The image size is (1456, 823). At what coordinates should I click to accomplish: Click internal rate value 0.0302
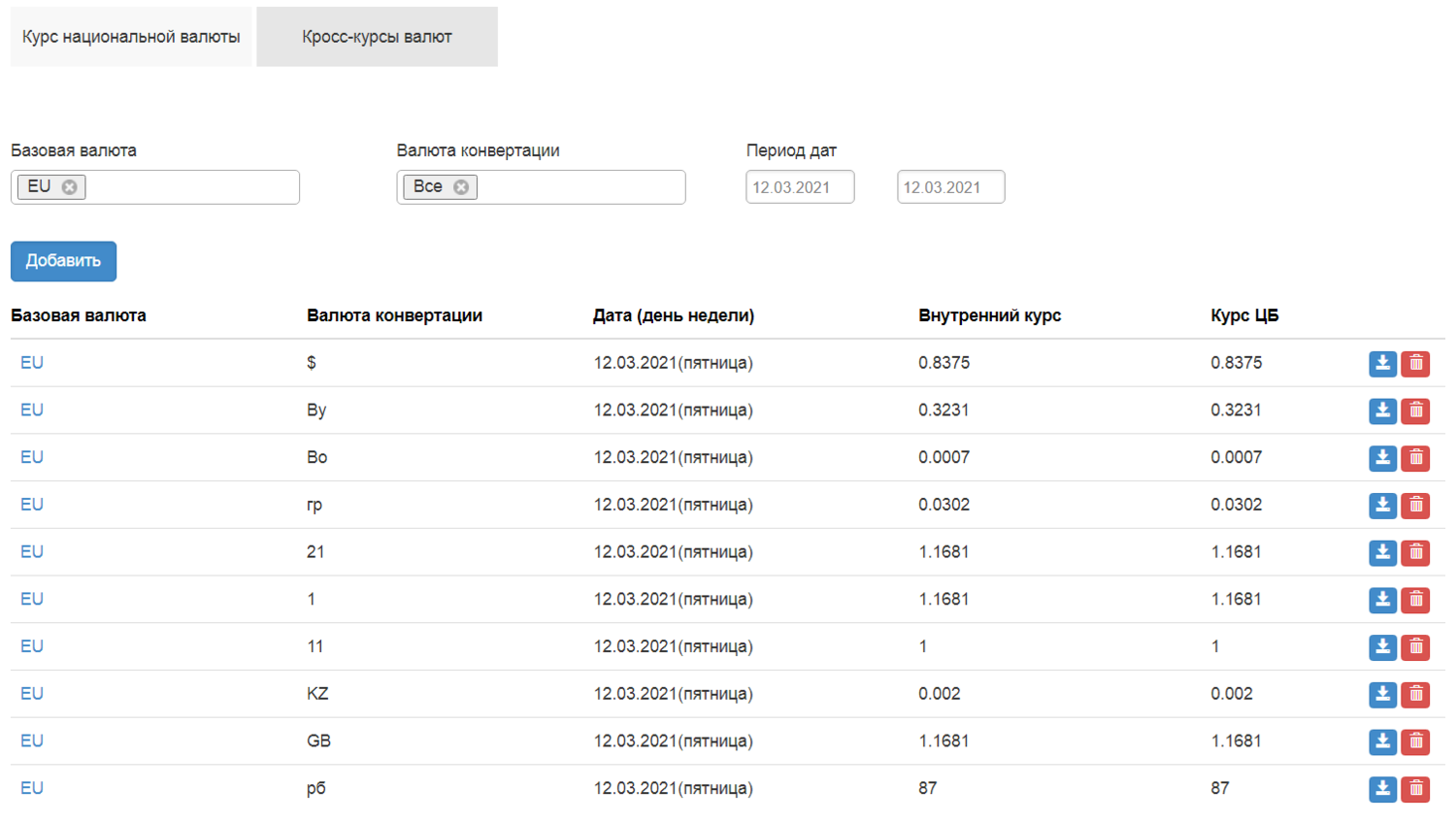(x=943, y=505)
